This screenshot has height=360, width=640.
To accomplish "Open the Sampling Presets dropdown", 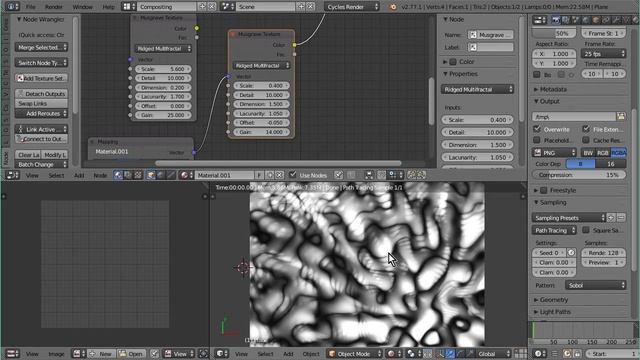I will pos(570,218).
